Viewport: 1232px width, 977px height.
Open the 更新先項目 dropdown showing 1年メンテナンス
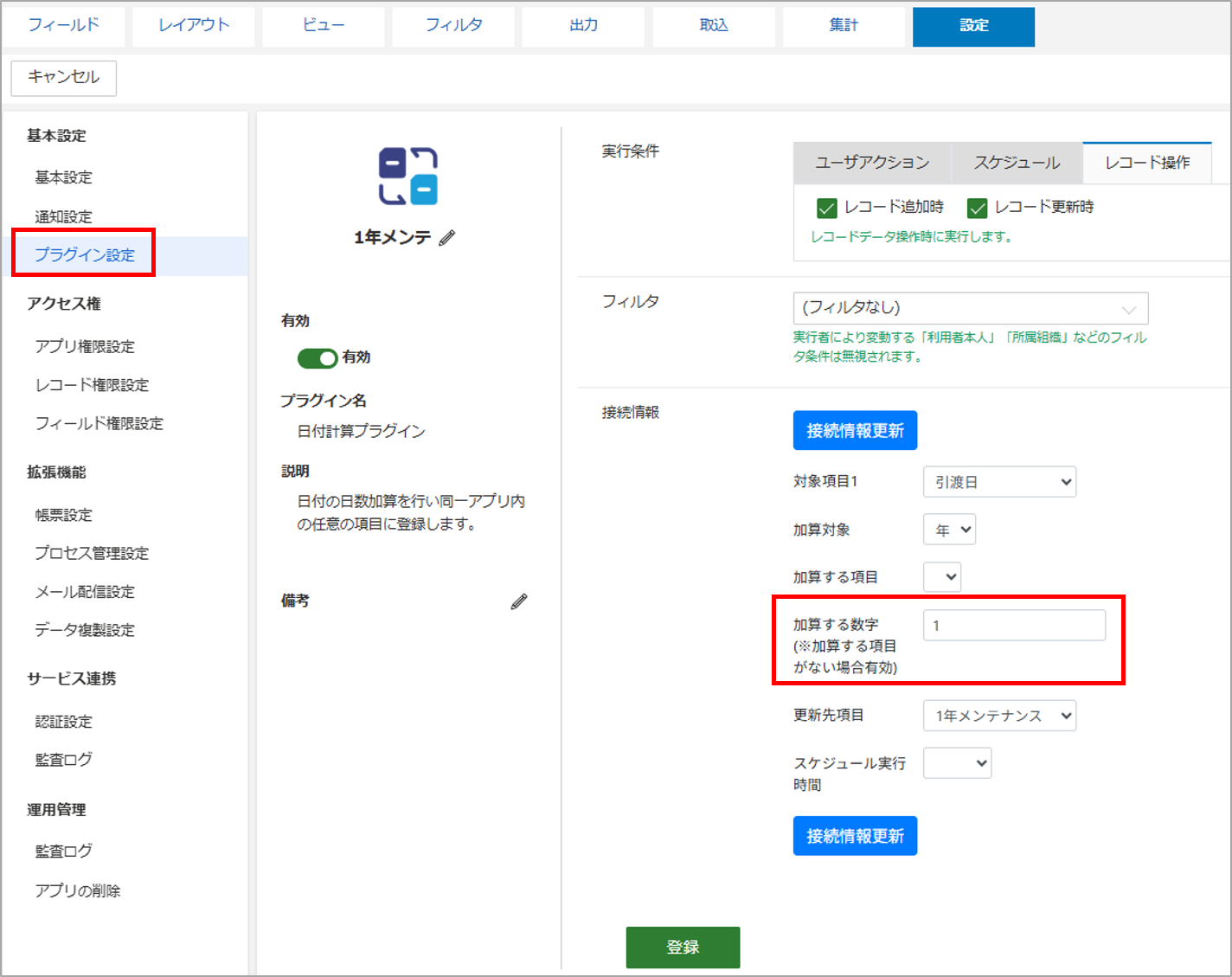(x=1000, y=716)
